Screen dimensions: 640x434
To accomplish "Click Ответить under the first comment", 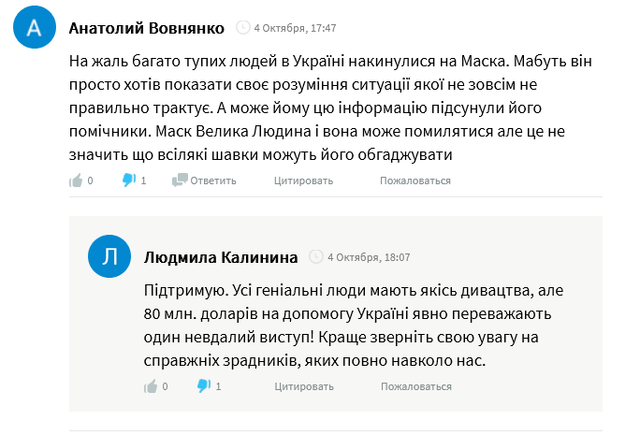I will click(x=213, y=180).
